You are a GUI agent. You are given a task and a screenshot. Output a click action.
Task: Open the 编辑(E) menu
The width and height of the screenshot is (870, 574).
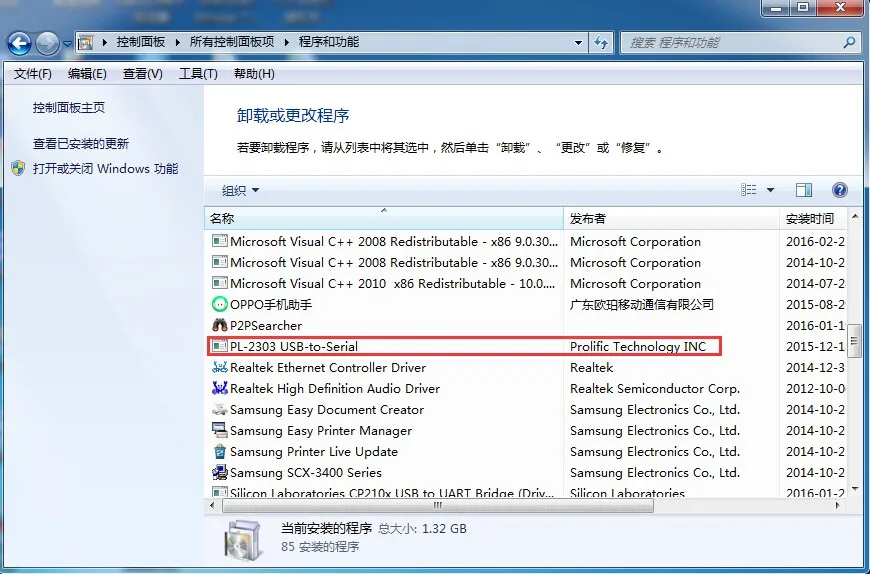pos(87,74)
